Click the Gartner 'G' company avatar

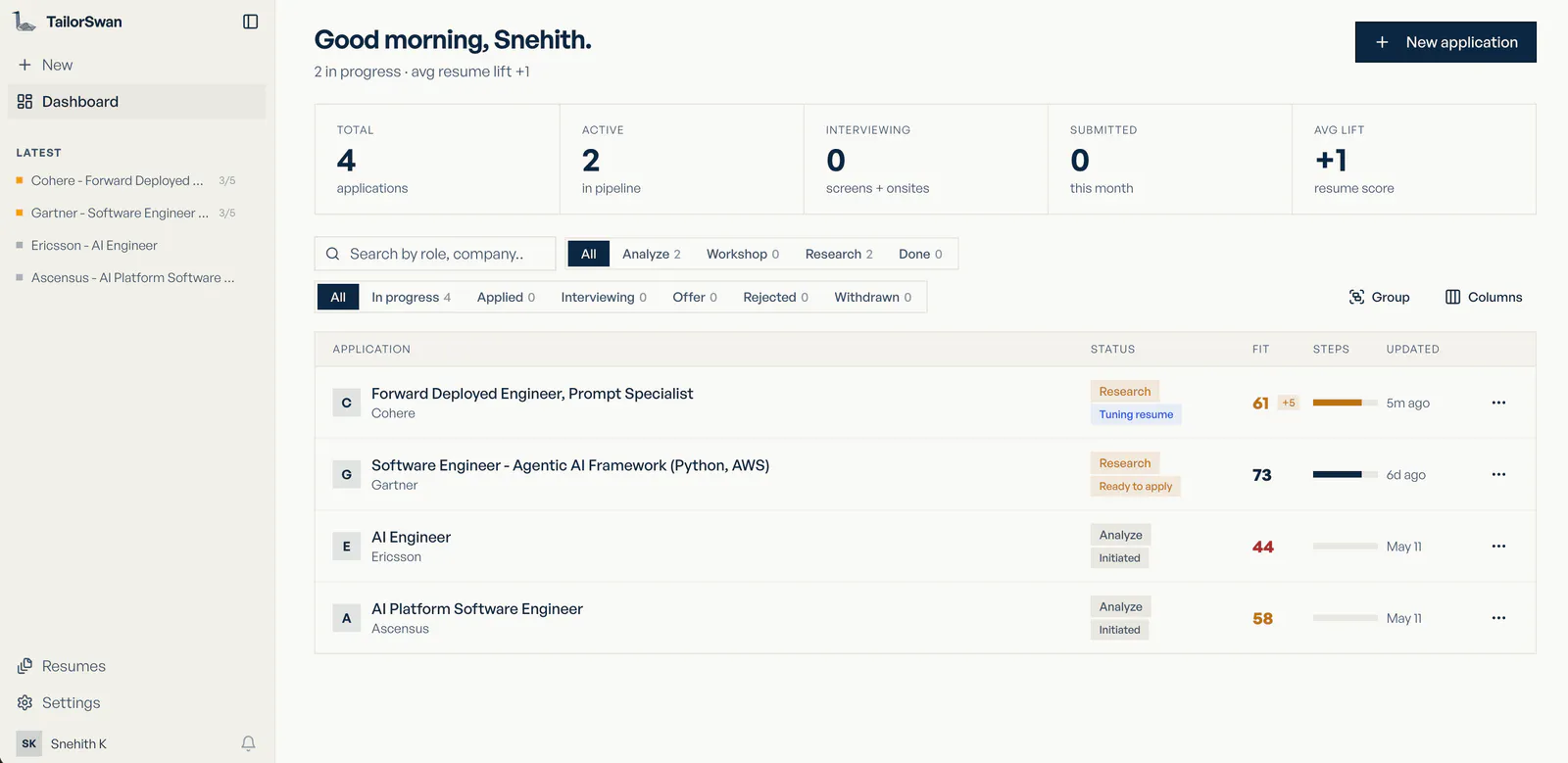(347, 475)
